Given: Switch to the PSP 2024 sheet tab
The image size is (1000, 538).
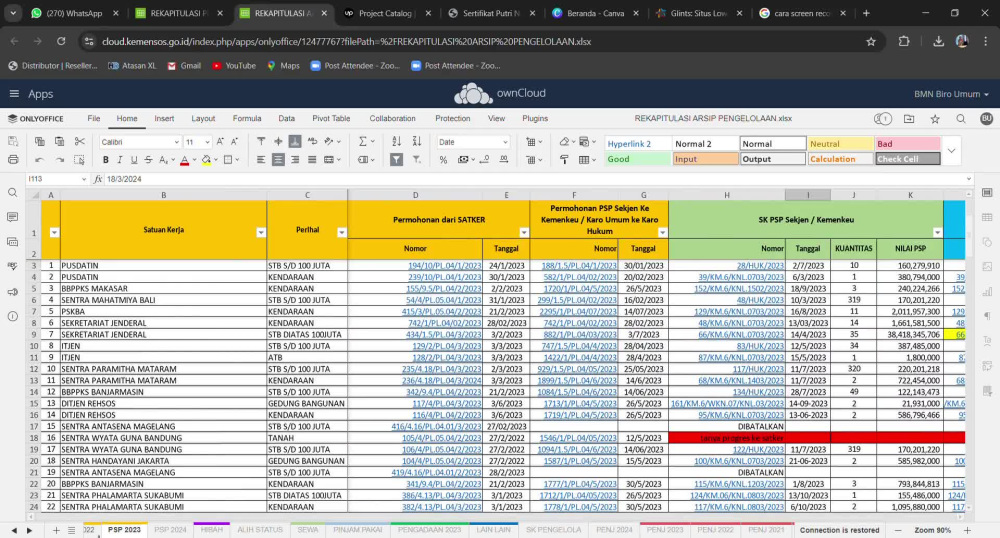Looking at the screenshot, I should pyautogui.click(x=170, y=530).
